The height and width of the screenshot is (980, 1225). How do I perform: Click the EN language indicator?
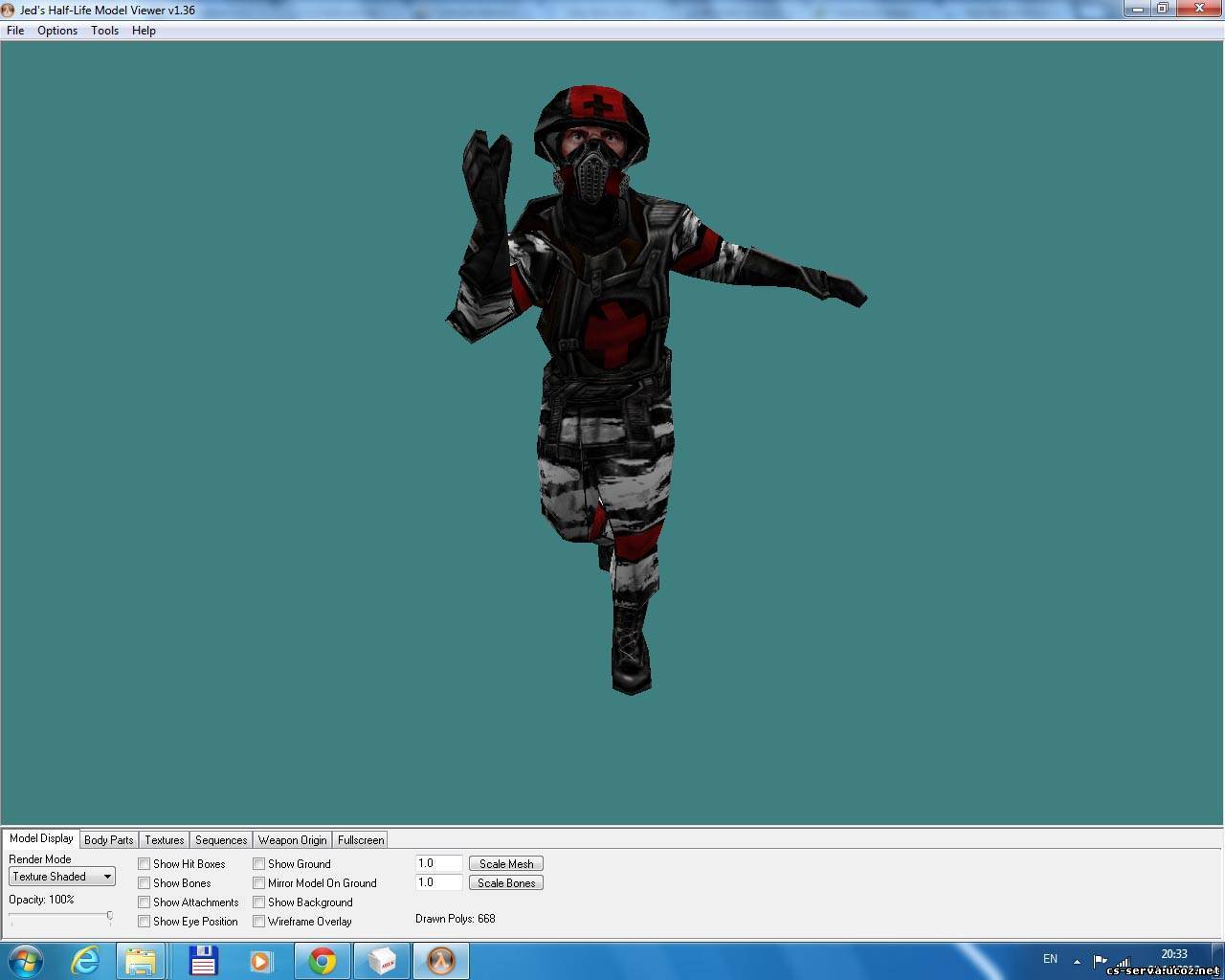[1050, 959]
